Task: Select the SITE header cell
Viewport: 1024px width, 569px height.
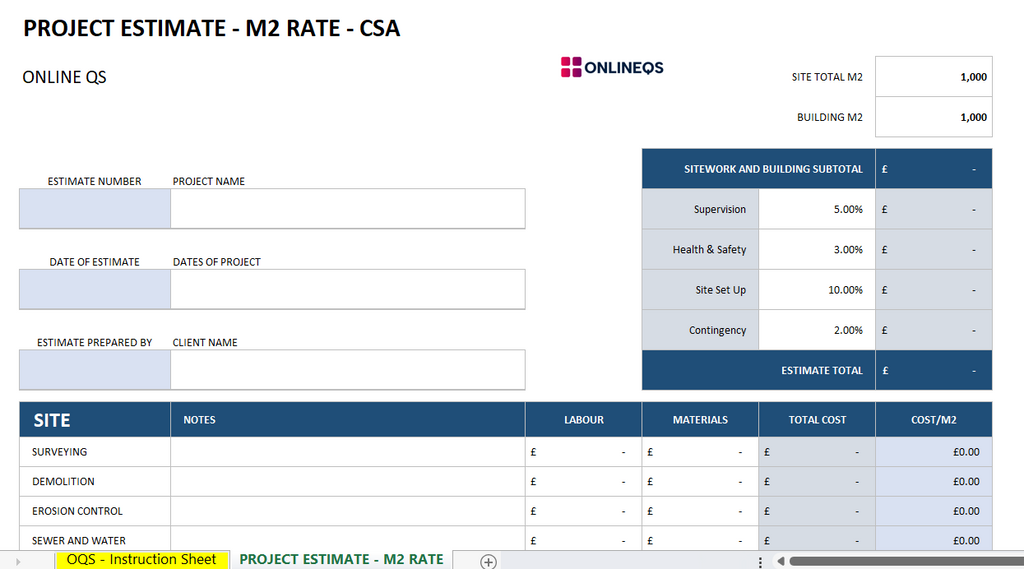Action: [x=95, y=420]
